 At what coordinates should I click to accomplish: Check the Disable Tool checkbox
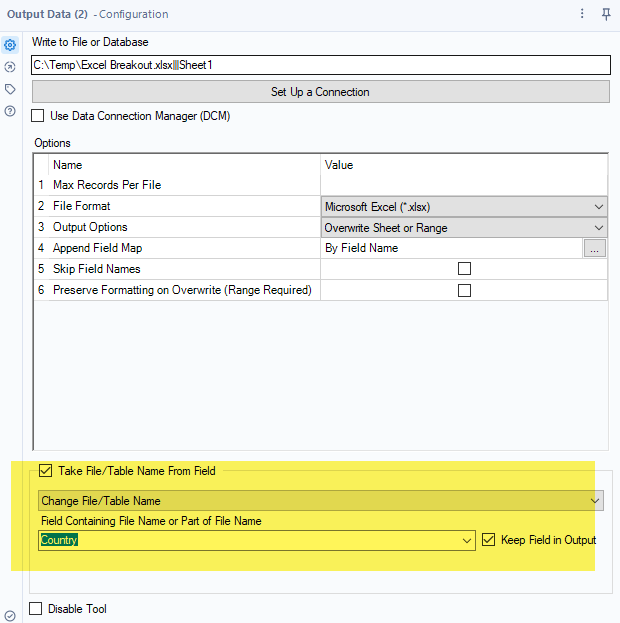tap(36, 609)
